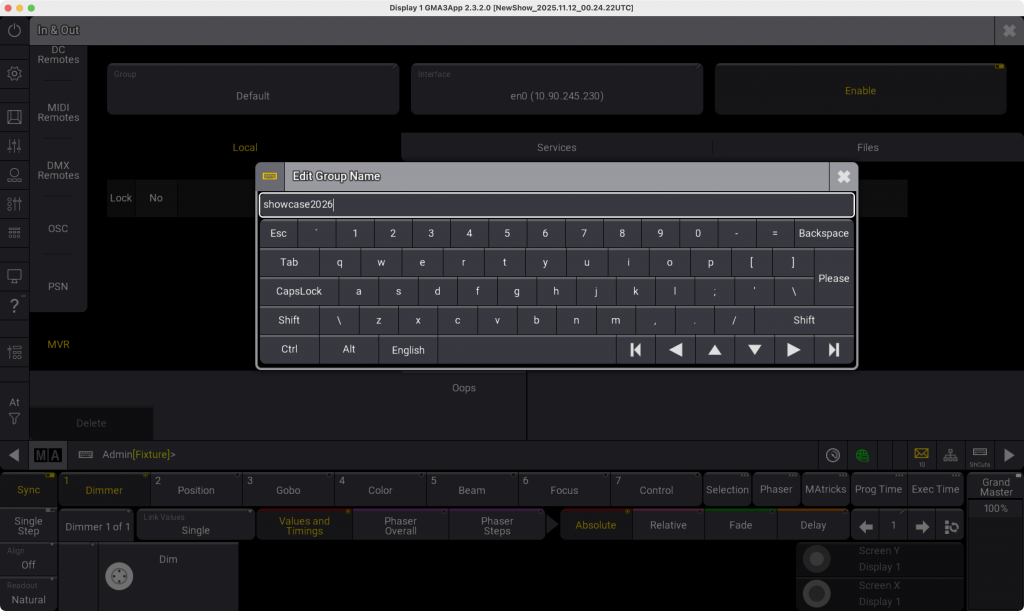Screen dimensions: 1024x611
Task: Open settings gear in left sidebar
Action: [14, 74]
